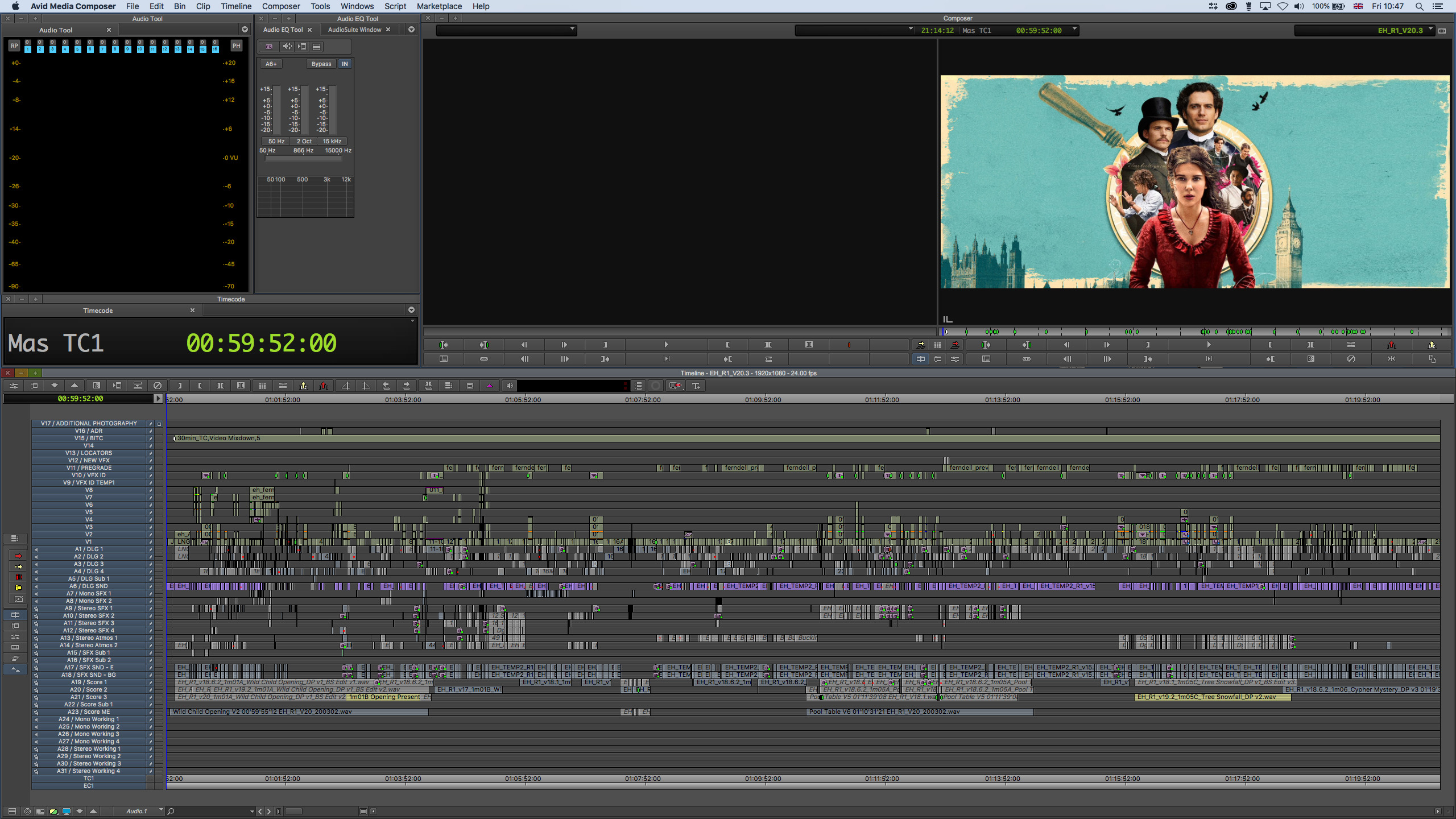Select red Extract/Splice-in segment mode arrow
1456x819 pixels.
pos(18,556)
